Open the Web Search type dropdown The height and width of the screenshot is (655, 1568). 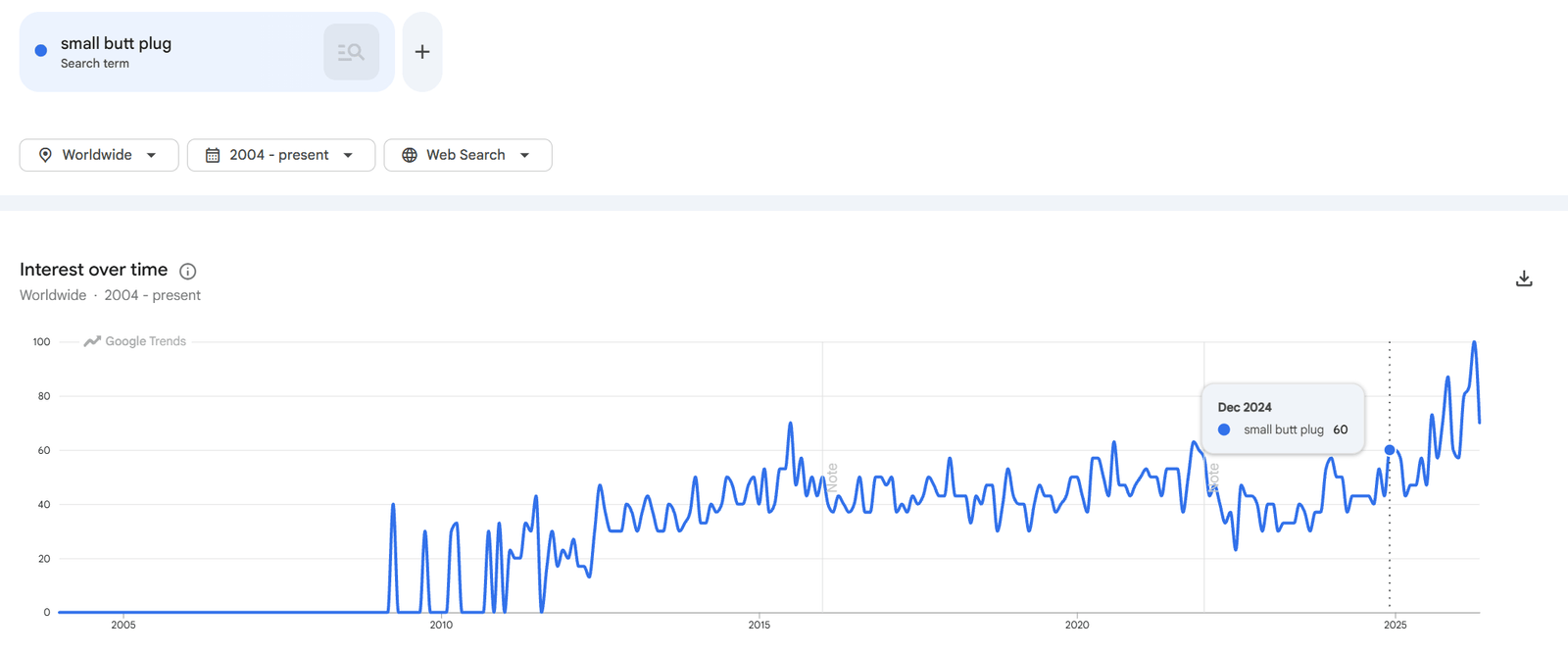click(467, 155)
